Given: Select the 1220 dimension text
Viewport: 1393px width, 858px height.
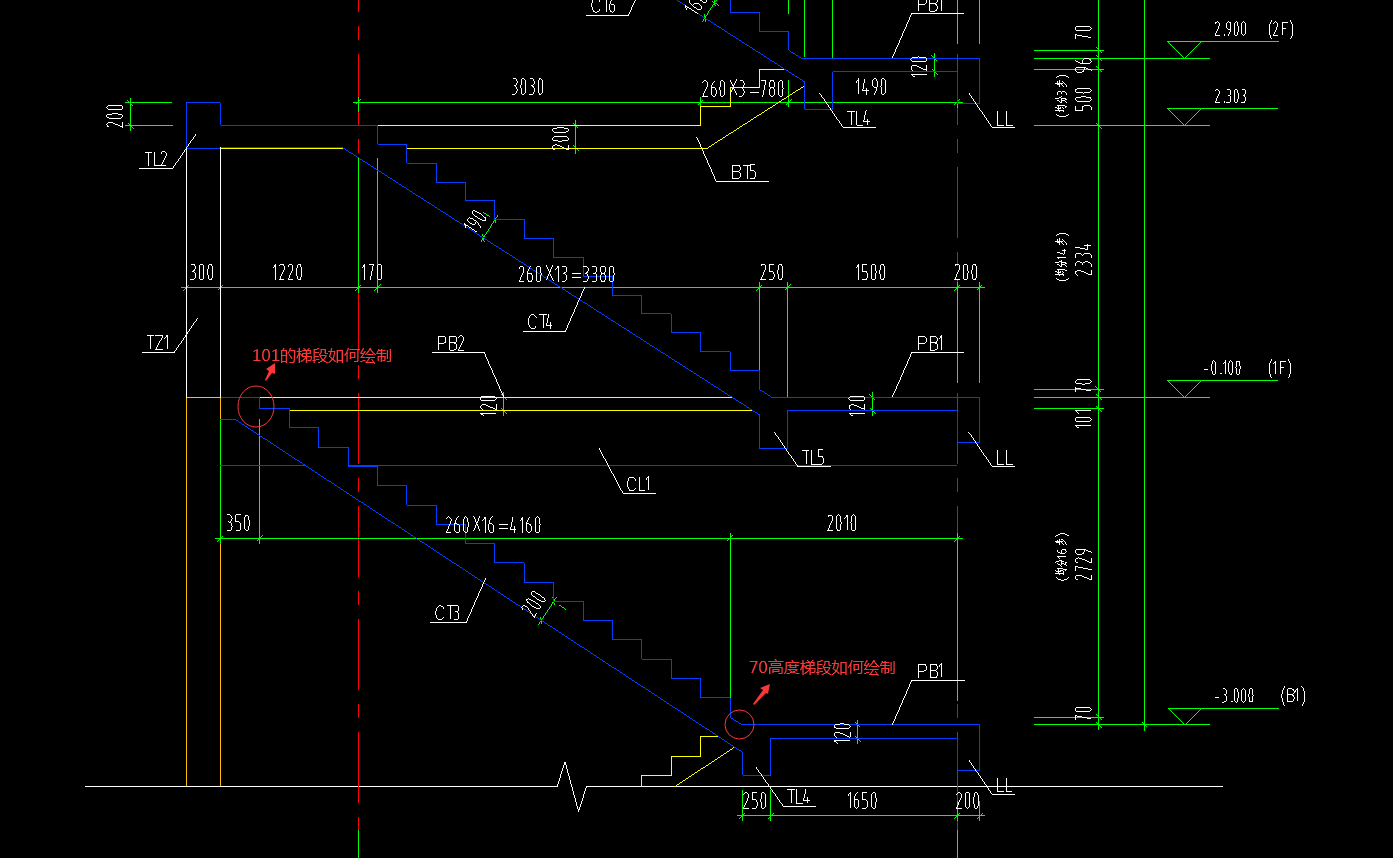Looking at the screenshot, I should (x=287, y=272).
